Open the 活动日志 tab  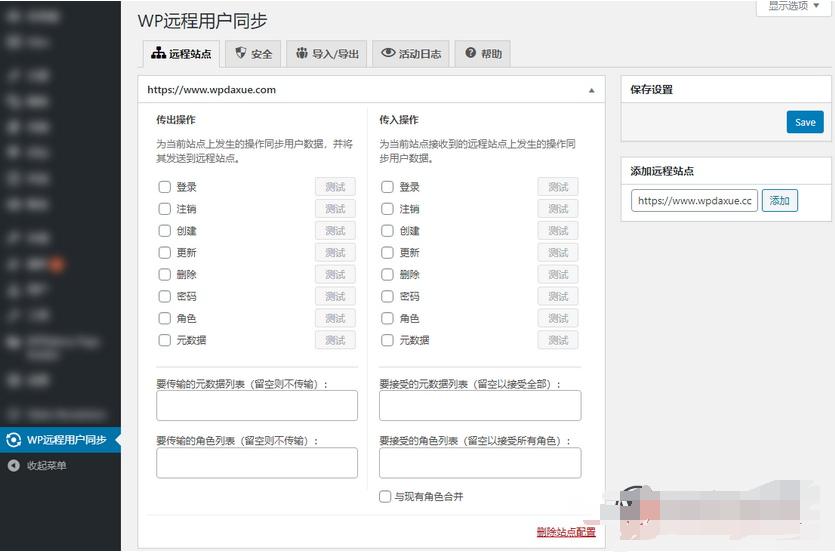click(x=411, y=54)
